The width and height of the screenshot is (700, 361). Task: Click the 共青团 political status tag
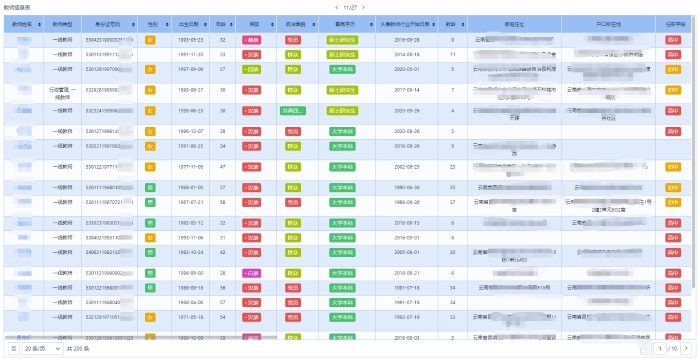(x=293, y=111)
